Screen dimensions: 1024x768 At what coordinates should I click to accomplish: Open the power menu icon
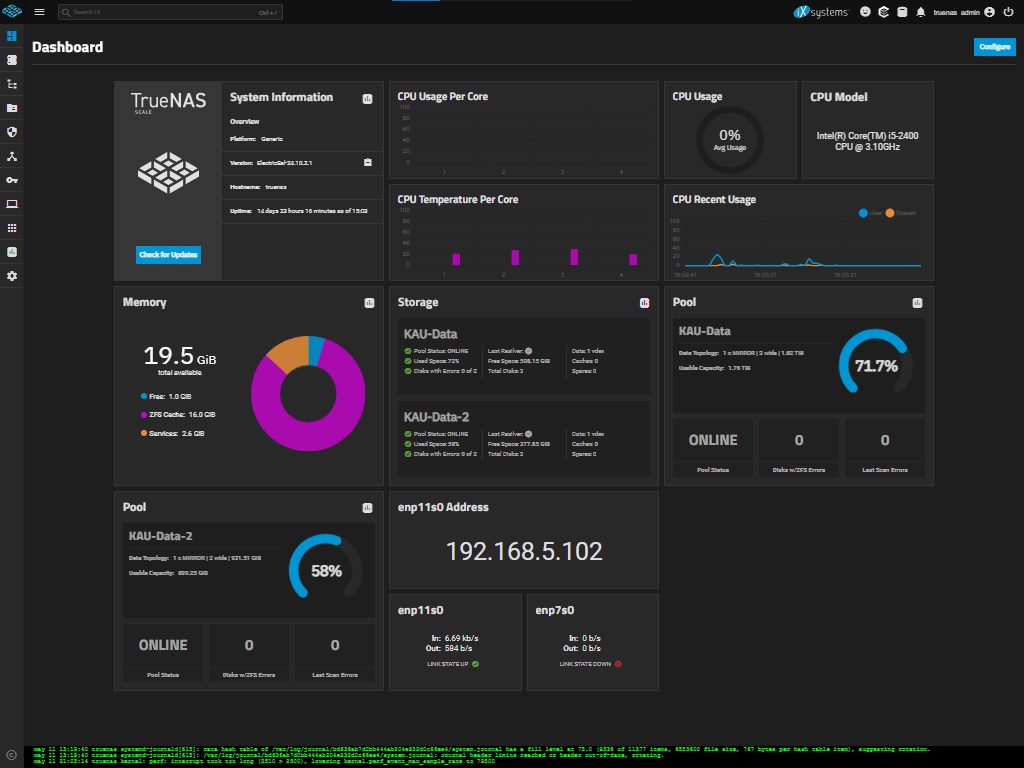[1008, 12]
